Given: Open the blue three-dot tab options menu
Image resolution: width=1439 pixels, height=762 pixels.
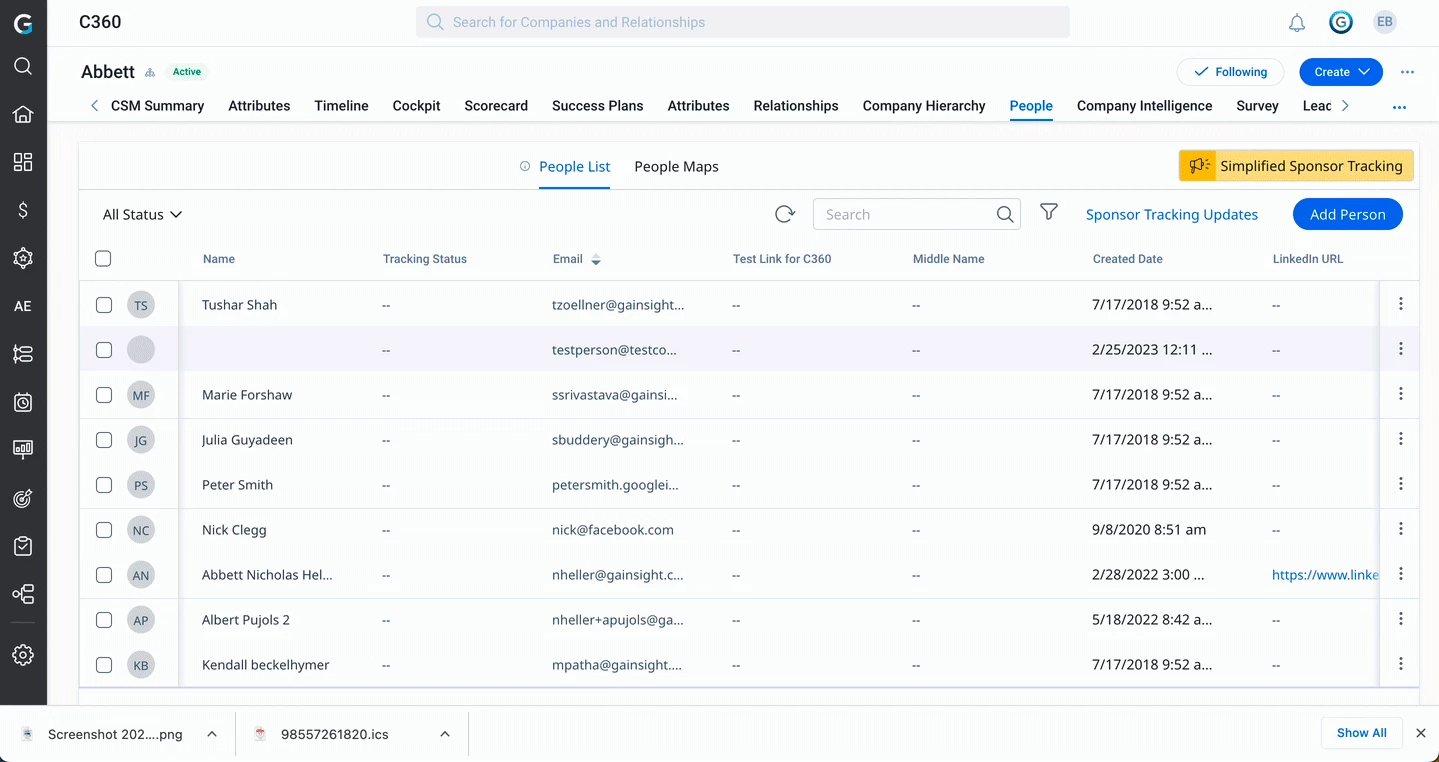Looking at the screenshot, I should pos(1400,107).
